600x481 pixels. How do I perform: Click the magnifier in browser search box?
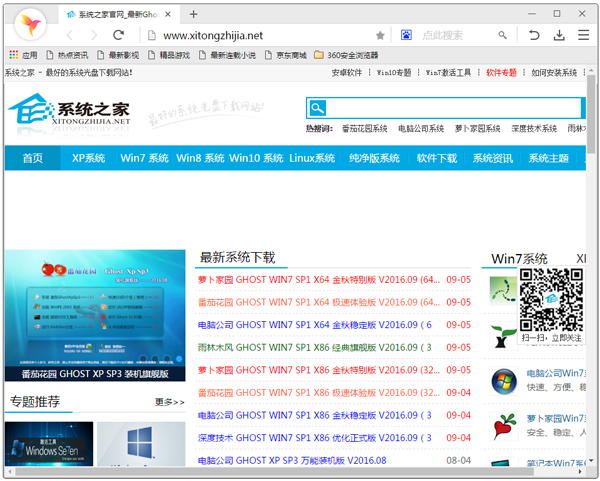(x=502, y=35)
